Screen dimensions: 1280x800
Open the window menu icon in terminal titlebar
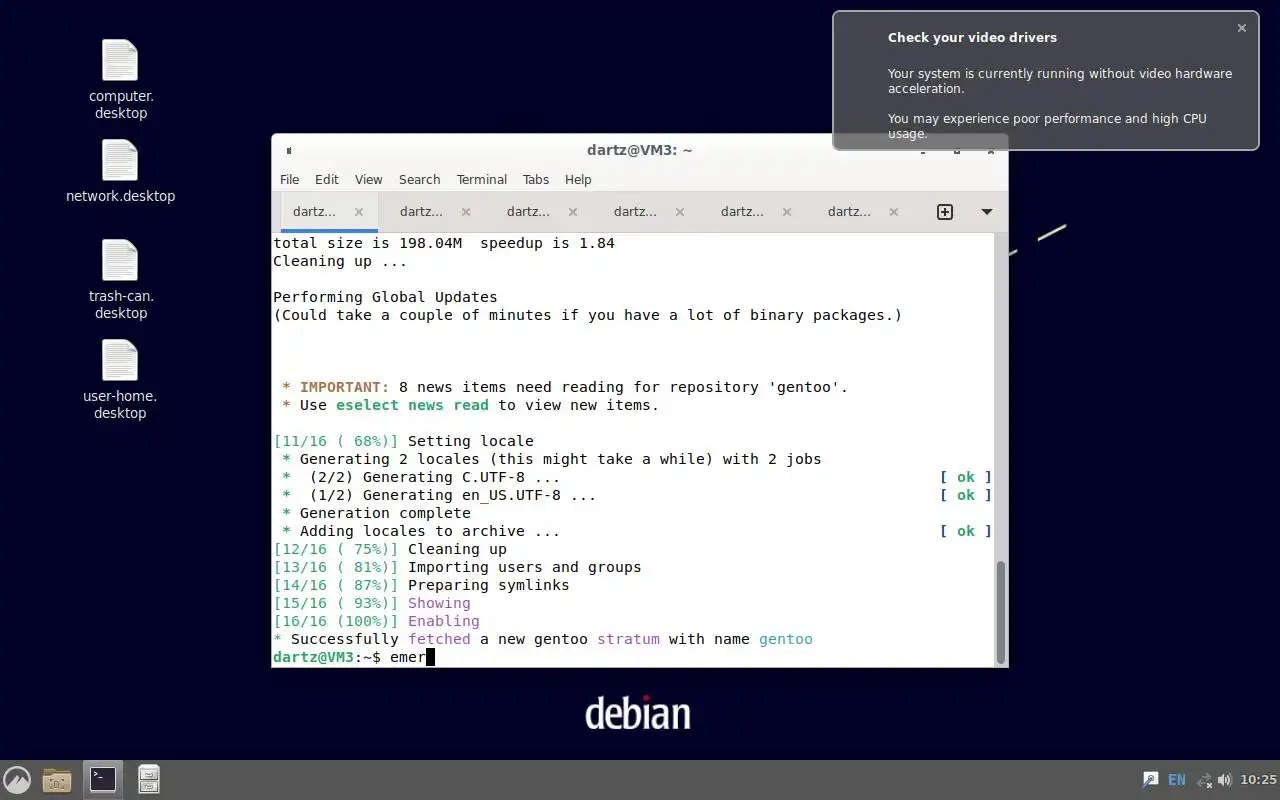click(288, 150)
